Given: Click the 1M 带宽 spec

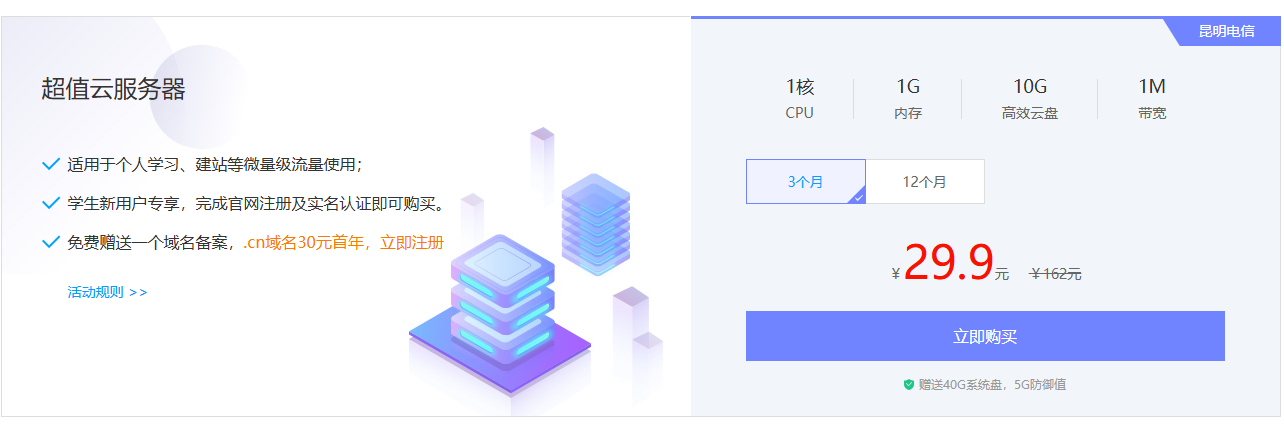Looking at the screenshot, I should 1152,99.
